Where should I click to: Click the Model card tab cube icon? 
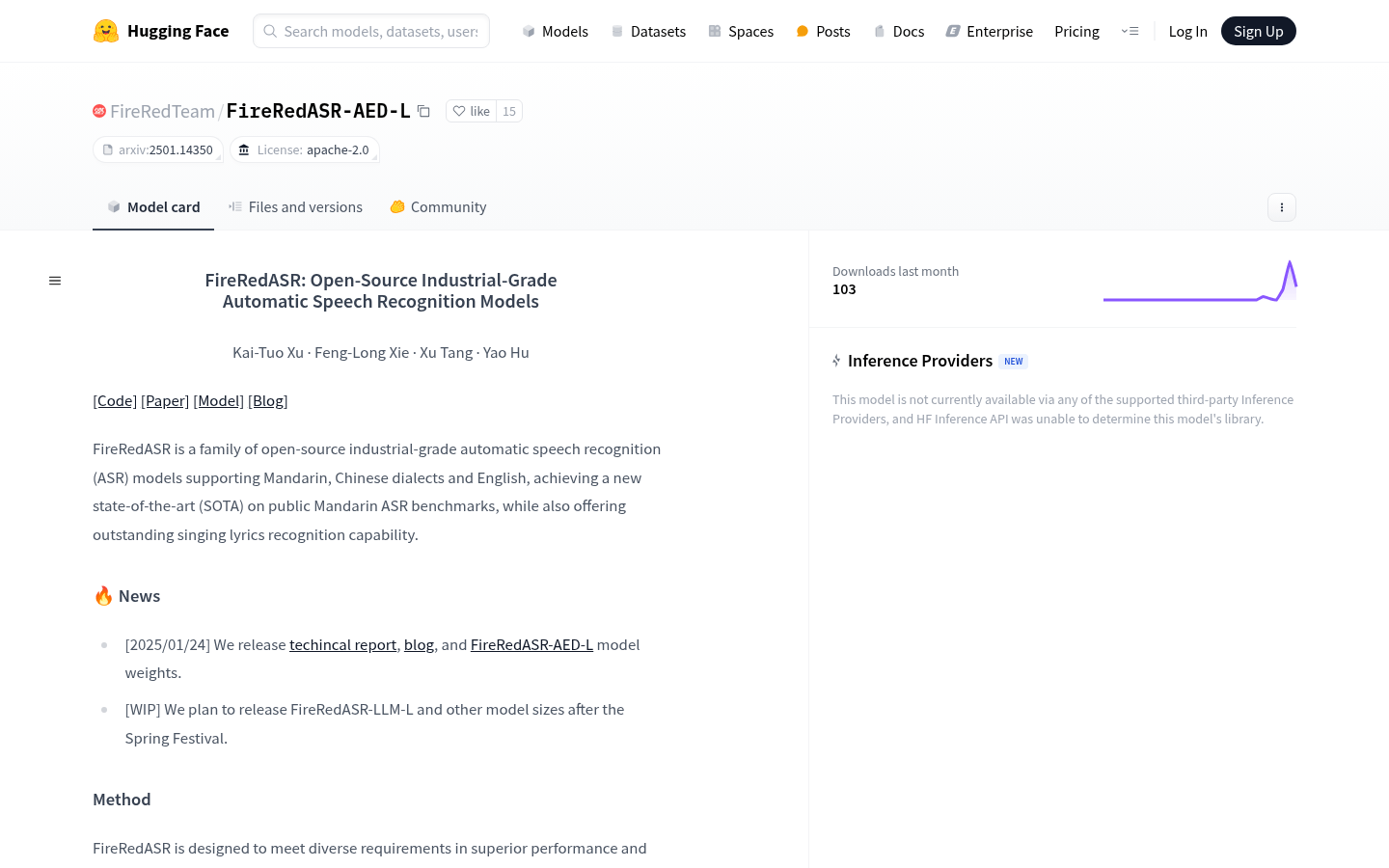(x=114, y=206)
